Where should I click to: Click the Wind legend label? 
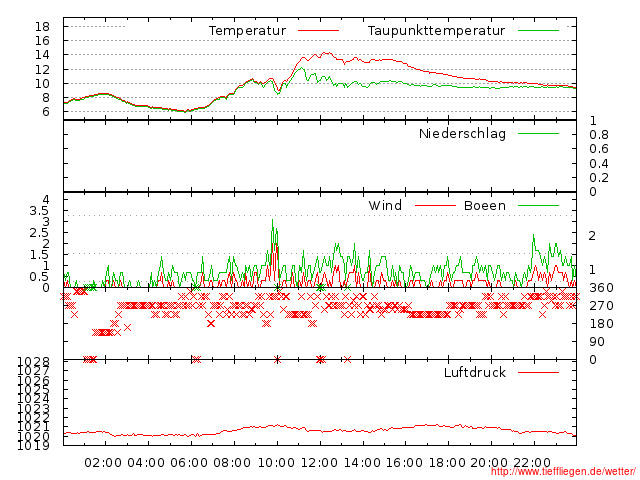(385, 205)
